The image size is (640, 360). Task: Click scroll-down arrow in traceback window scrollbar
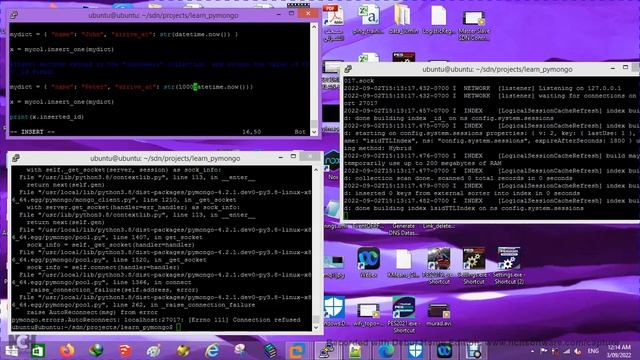[316, 327]
